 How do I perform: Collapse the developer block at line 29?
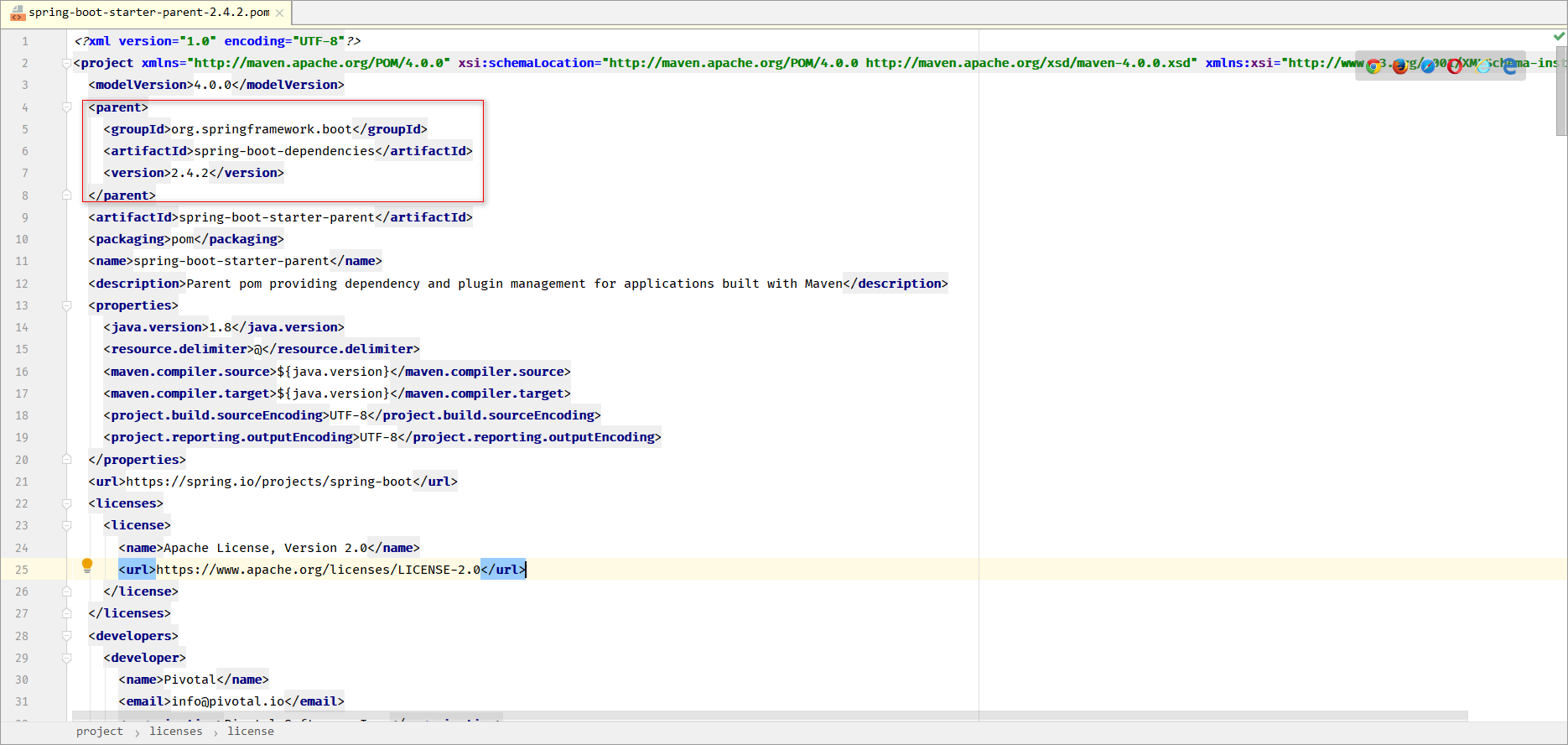66,658
